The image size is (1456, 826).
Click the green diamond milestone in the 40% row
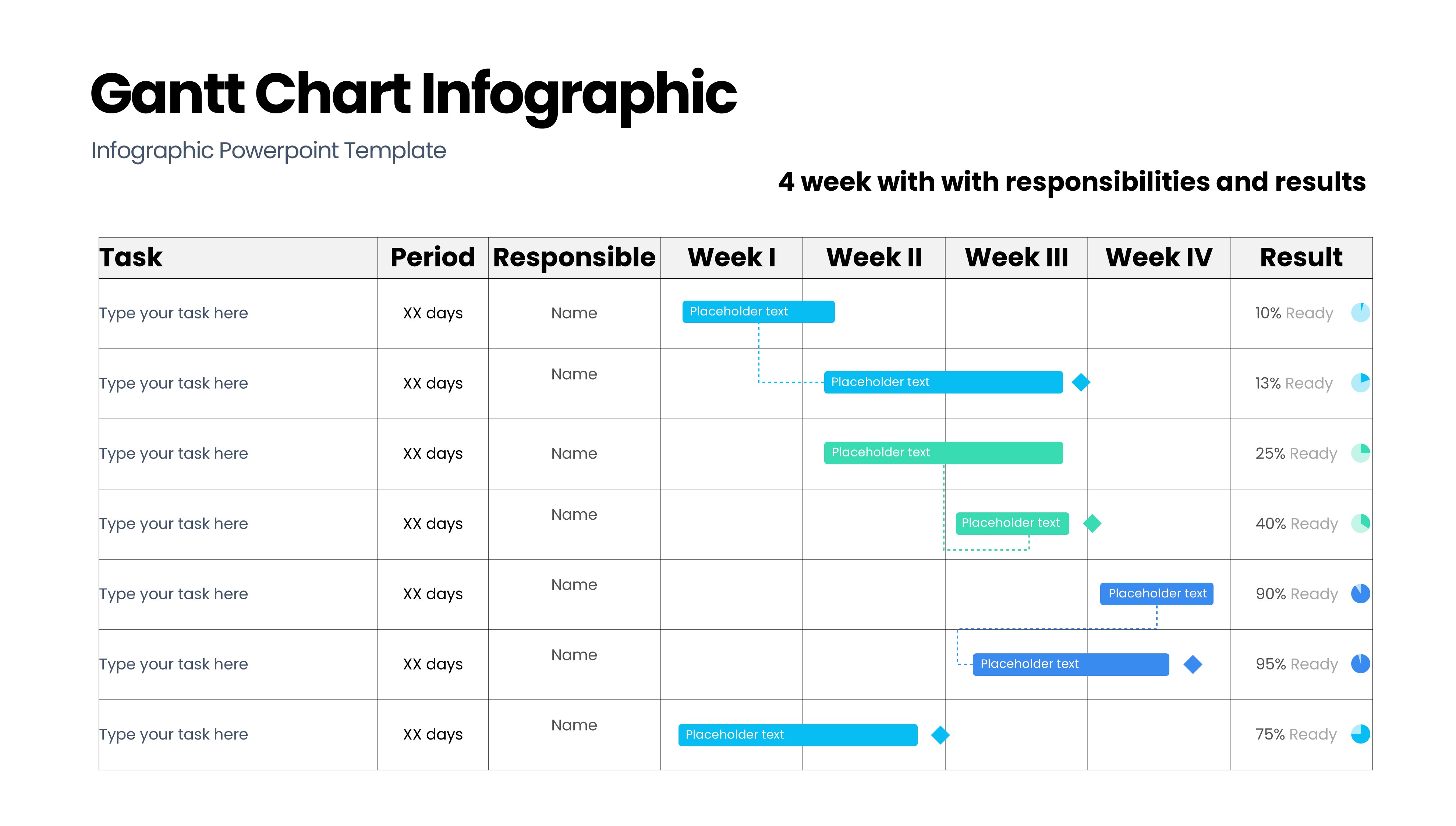click(x=1092, y=523)
